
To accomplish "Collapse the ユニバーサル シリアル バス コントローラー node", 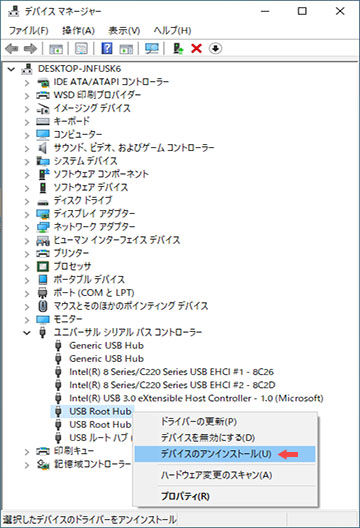I will 27,333.
